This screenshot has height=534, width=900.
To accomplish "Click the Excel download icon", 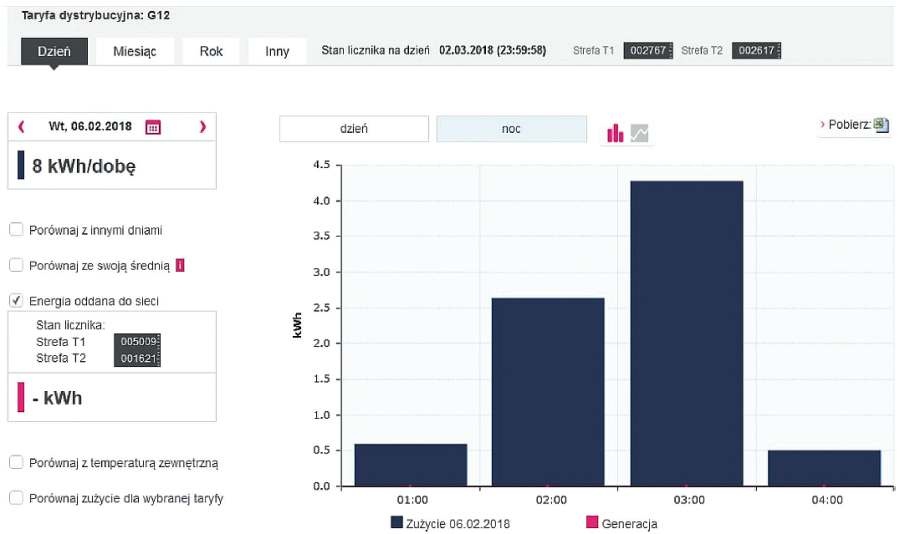I will [881, 125].
